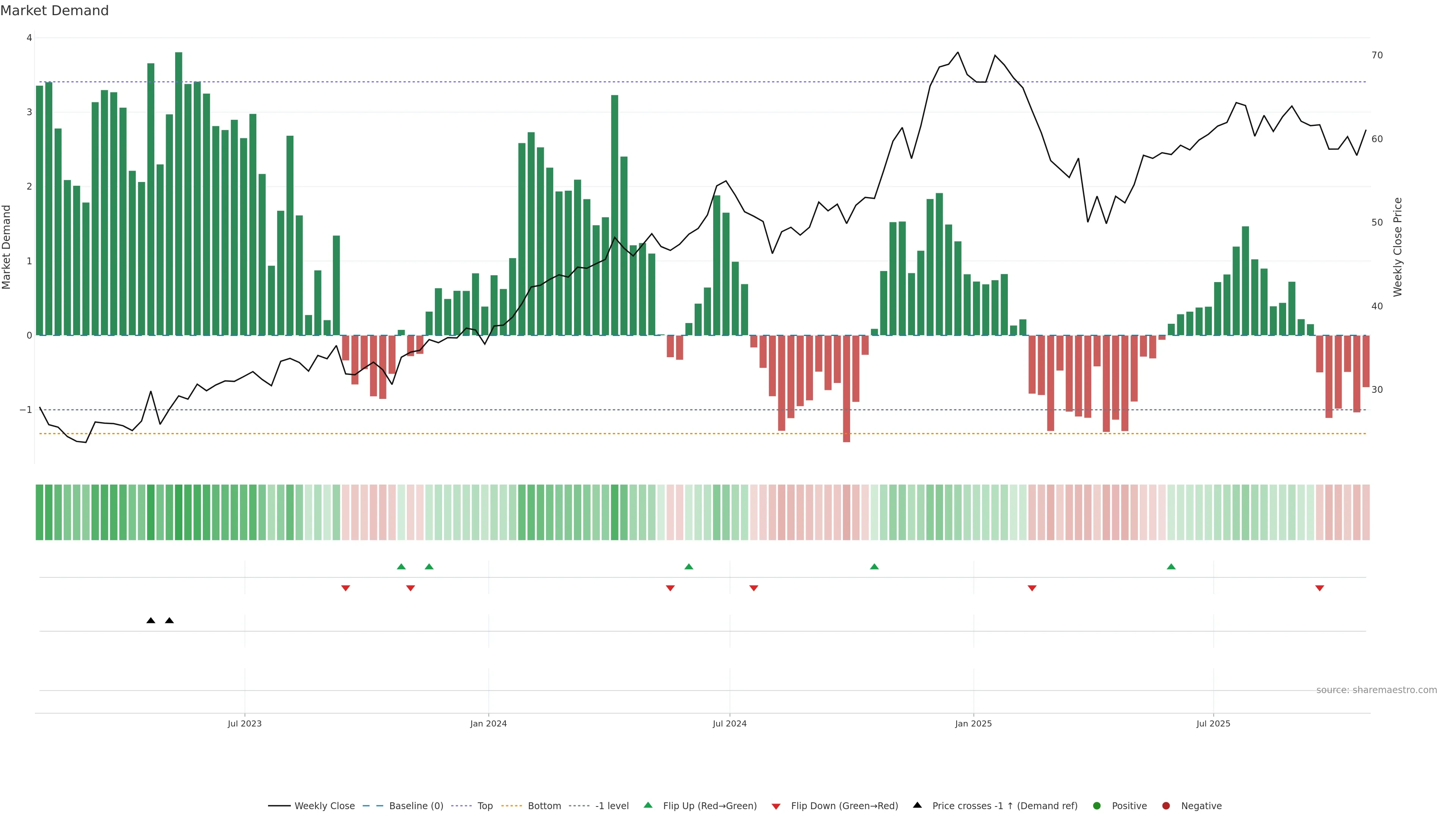Toggle the Negative legend entry
The height and width of the screenshot is (819, 1456).
click(x=1201, y=805)
